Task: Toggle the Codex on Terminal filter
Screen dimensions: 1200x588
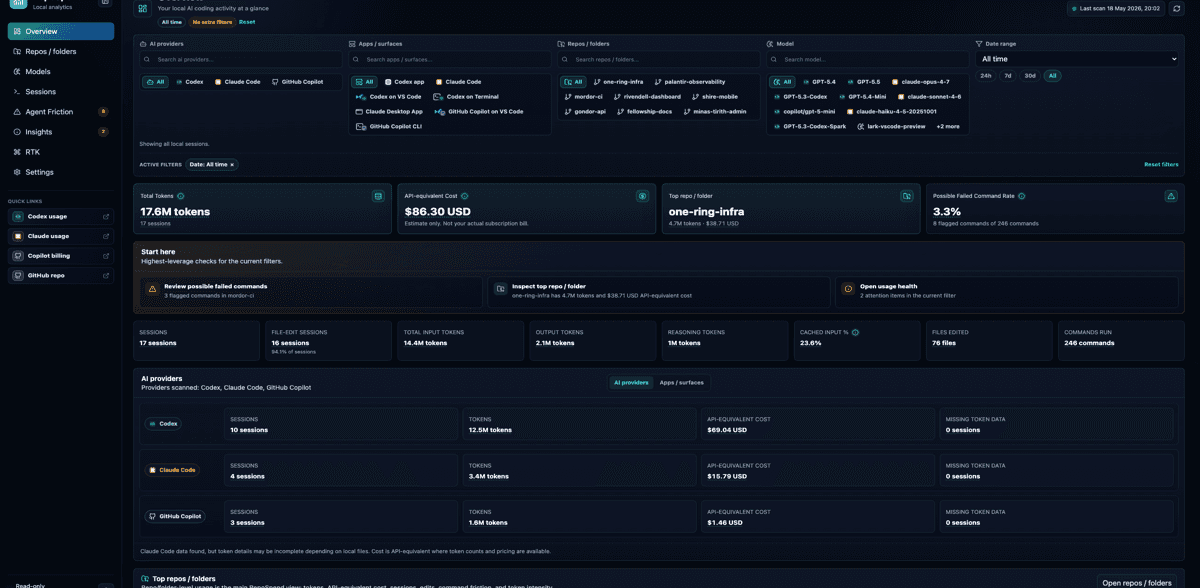Action: [x=466, y=97]
